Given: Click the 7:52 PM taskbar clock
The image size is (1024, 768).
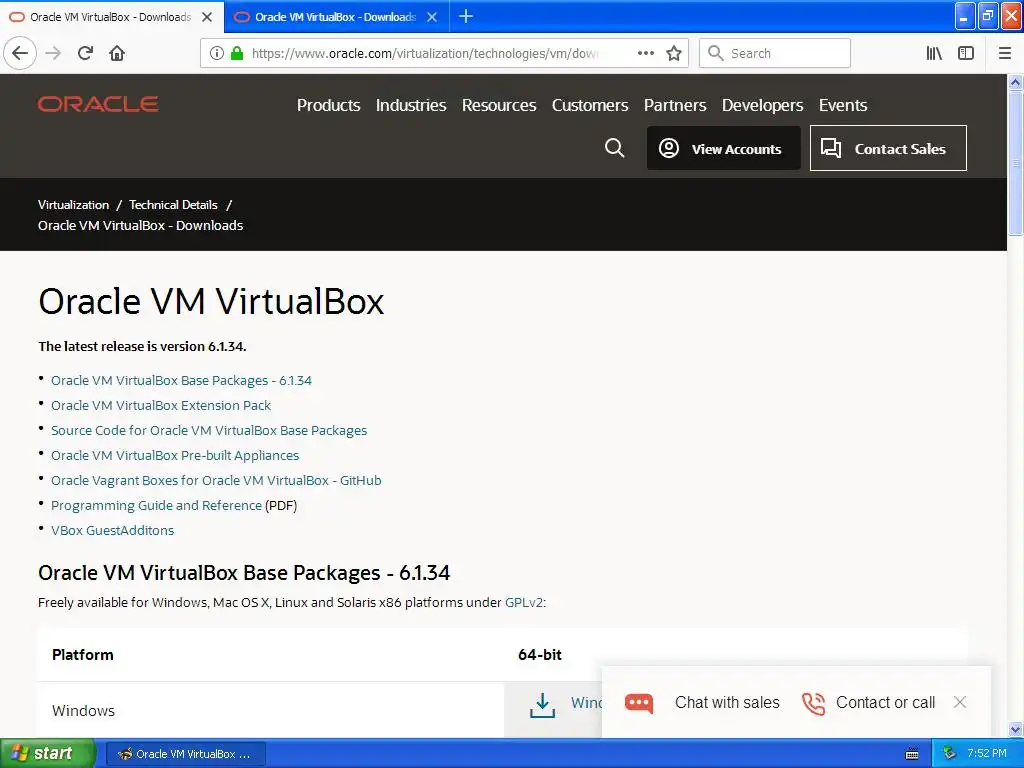Looking at the screenshot, I should coord(987,753).
